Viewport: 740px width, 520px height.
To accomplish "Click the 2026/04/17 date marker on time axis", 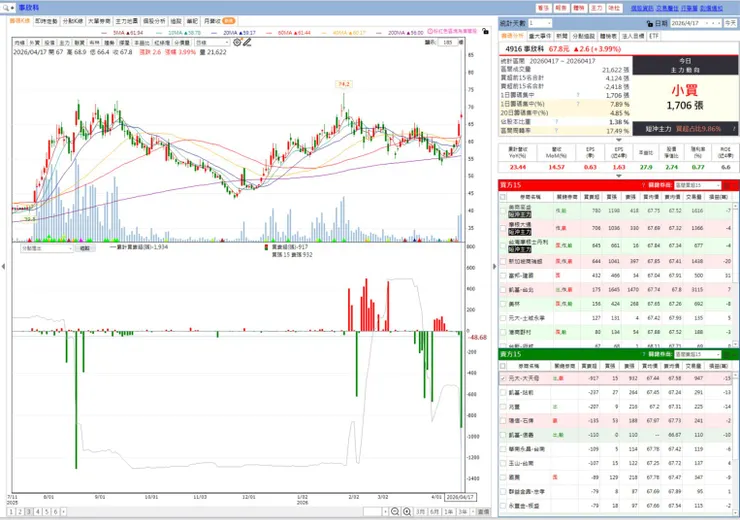I will [x=460, y=497].
